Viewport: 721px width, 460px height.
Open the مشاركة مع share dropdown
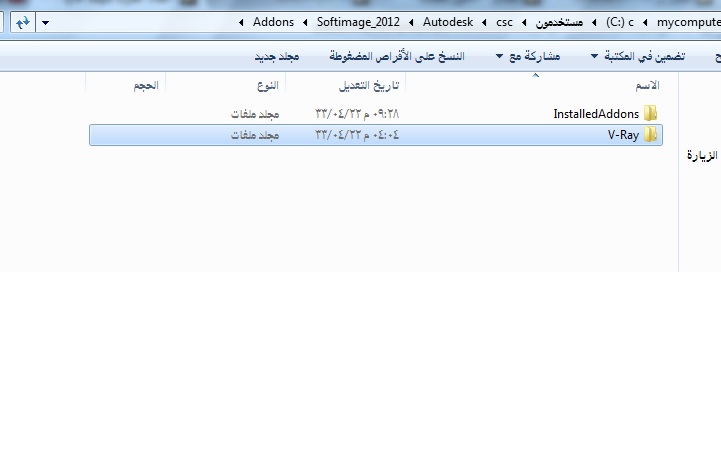click(x=528, y=56)
